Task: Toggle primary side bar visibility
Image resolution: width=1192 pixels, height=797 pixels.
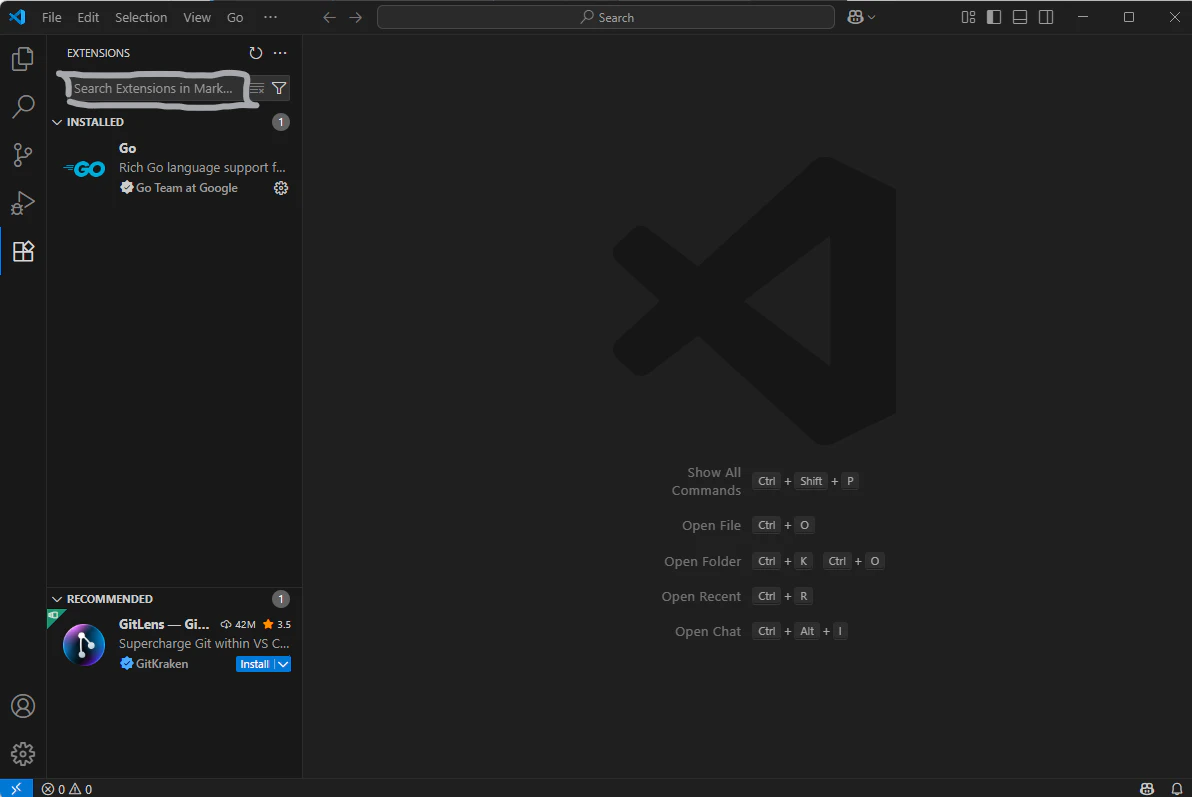Action: coord(994,17)
